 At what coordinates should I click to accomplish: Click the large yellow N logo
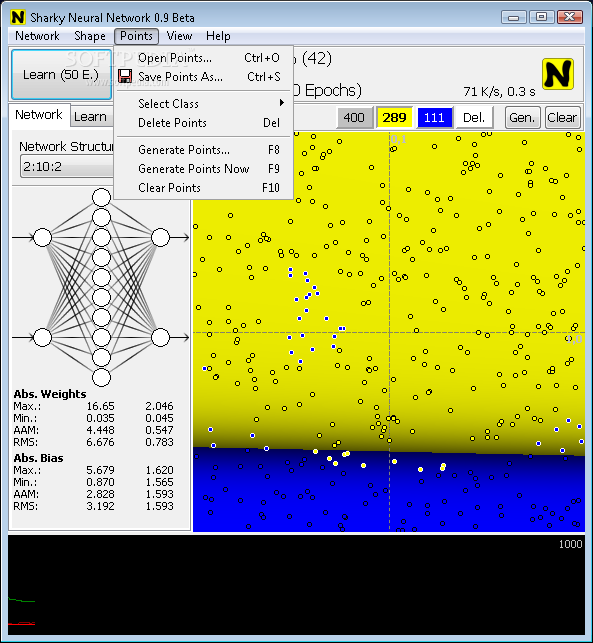[x=557, y=74]
